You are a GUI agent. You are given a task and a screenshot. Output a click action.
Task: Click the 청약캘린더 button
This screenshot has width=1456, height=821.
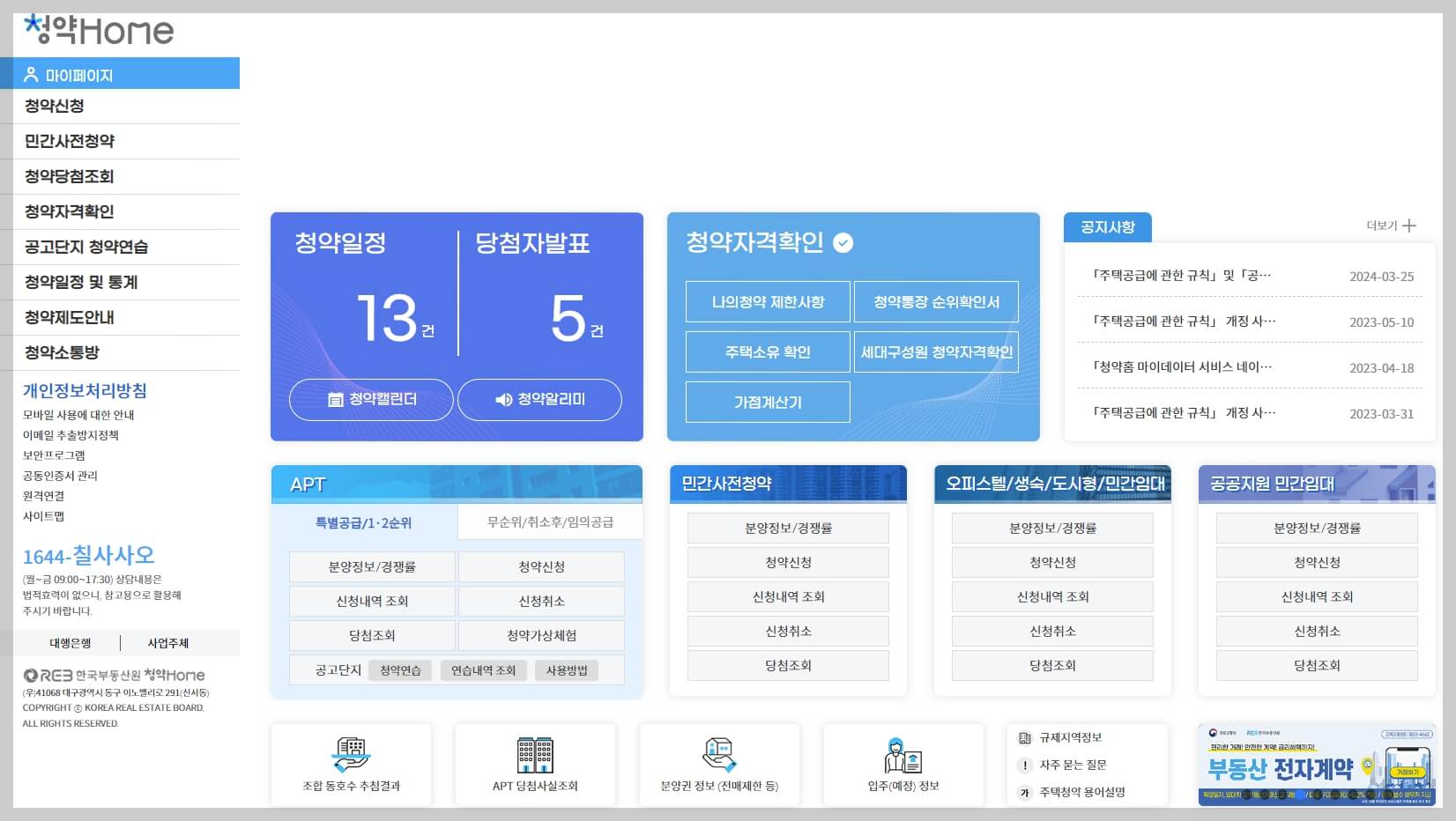pos(371,400)
